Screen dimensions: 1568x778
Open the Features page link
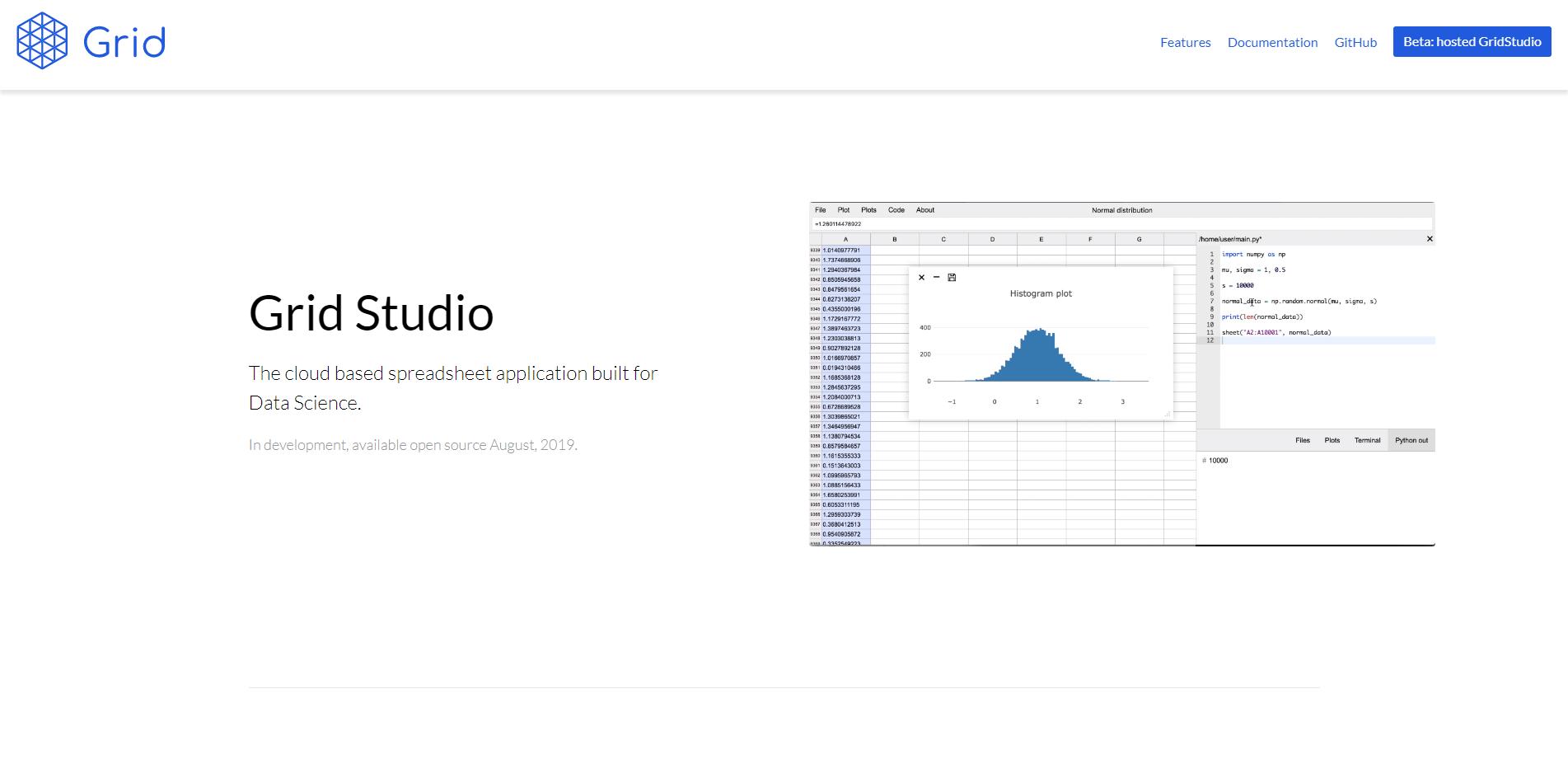[x=1185, y=43]
